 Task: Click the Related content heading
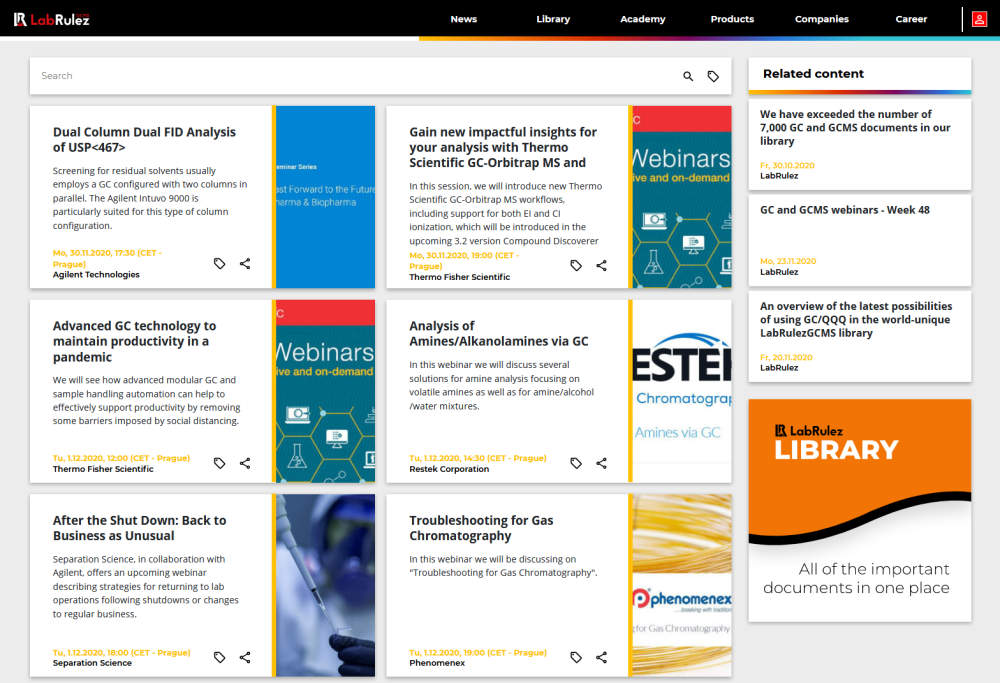pos(813,74)
